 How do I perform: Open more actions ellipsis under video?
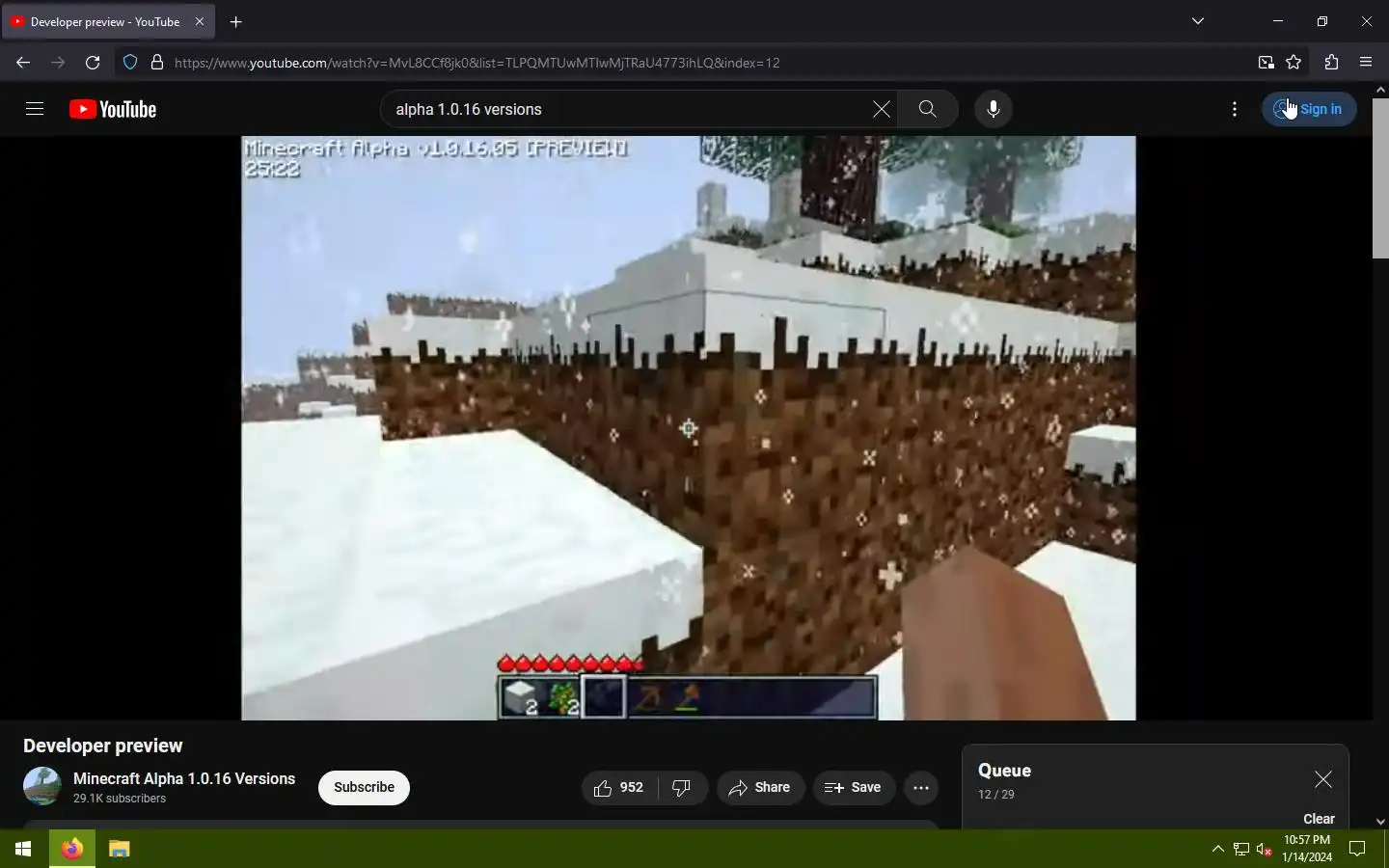921,788
